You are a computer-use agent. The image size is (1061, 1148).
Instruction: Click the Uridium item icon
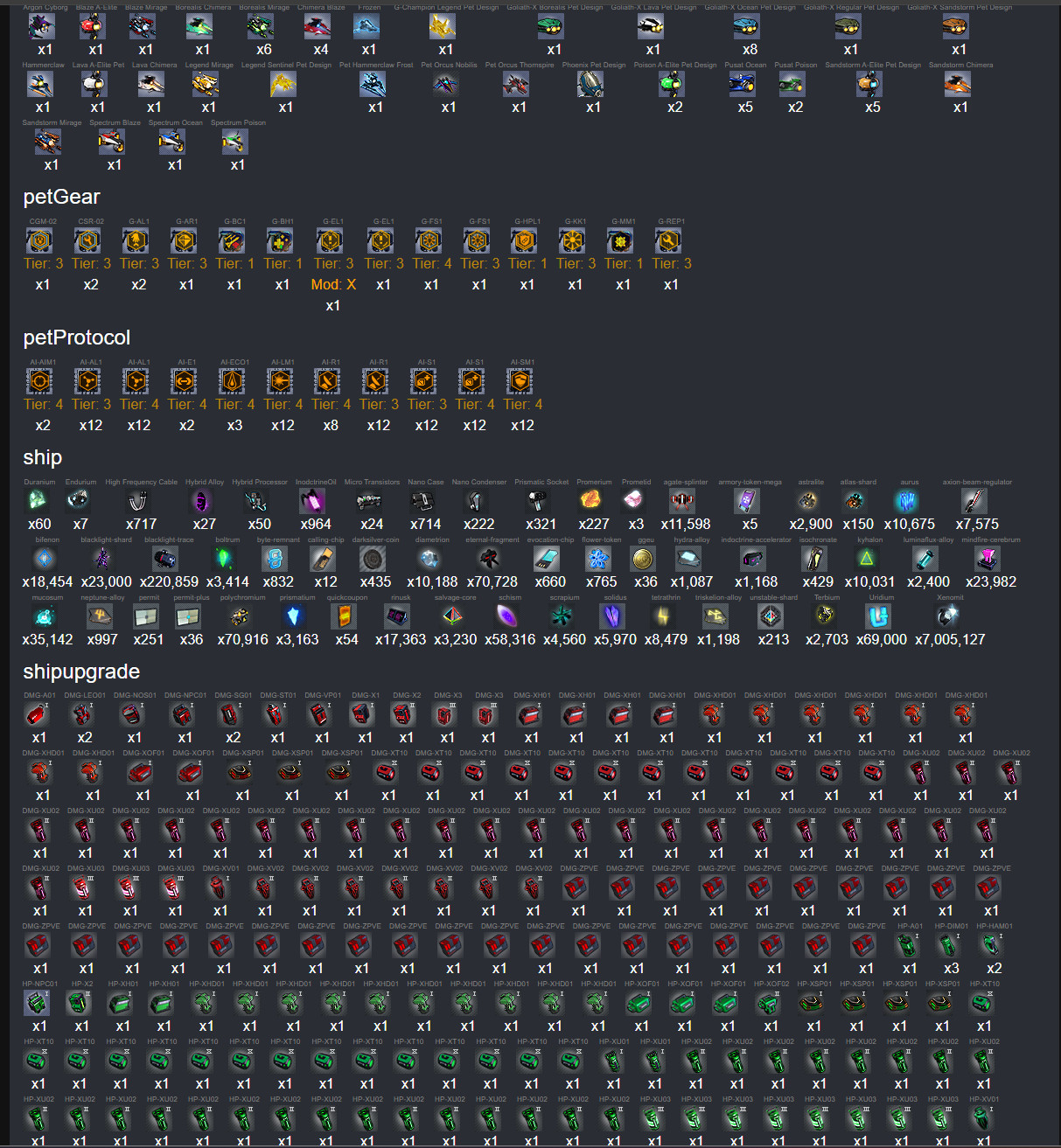878,617
